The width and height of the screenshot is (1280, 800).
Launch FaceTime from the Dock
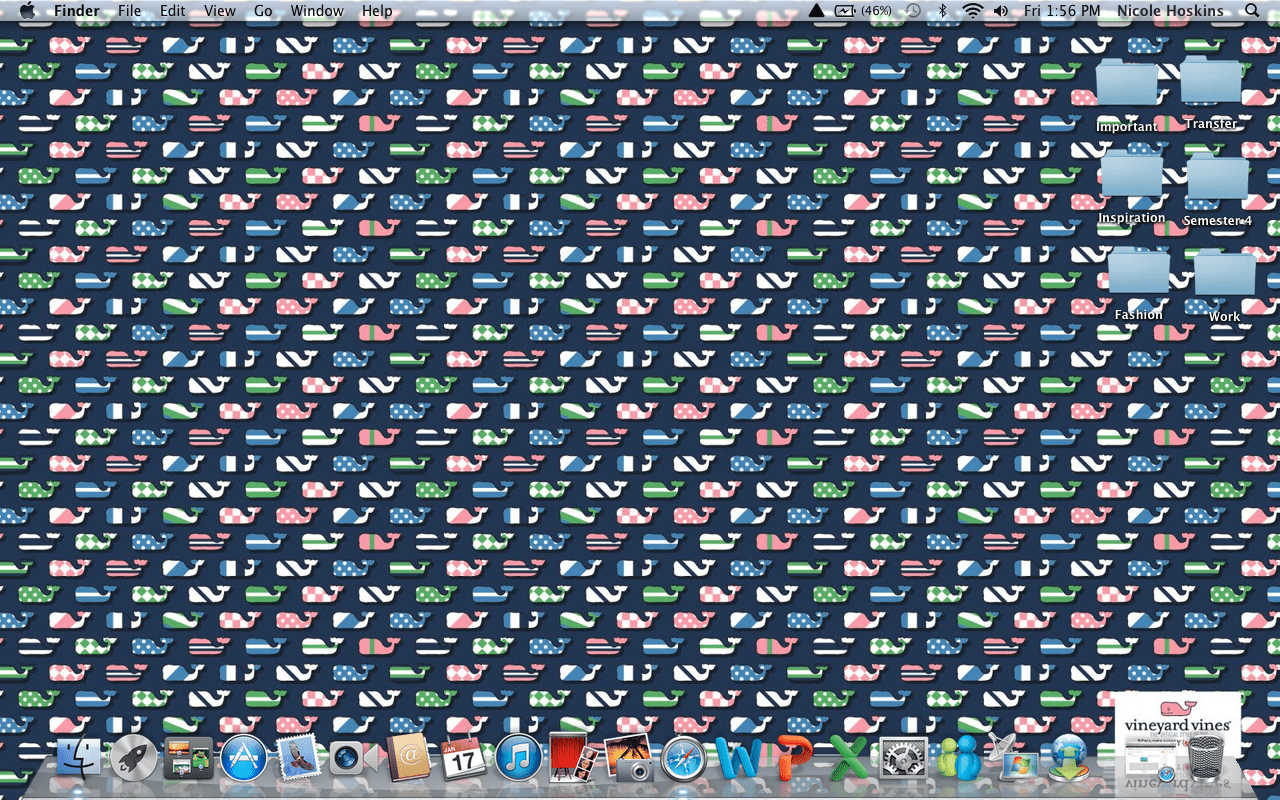pyautogui.click(x=352, y=758)
